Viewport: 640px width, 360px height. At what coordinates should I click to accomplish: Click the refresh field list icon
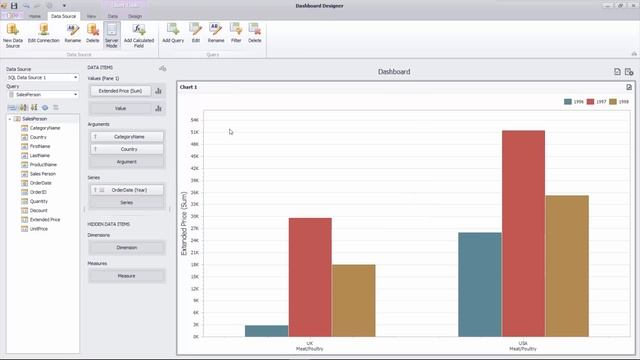[45, 107]
